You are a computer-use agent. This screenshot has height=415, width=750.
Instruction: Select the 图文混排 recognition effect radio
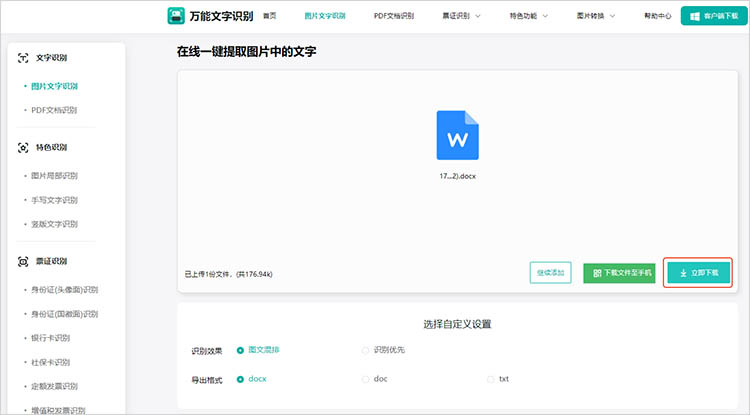pyautogui.click(x=240, y=350)
